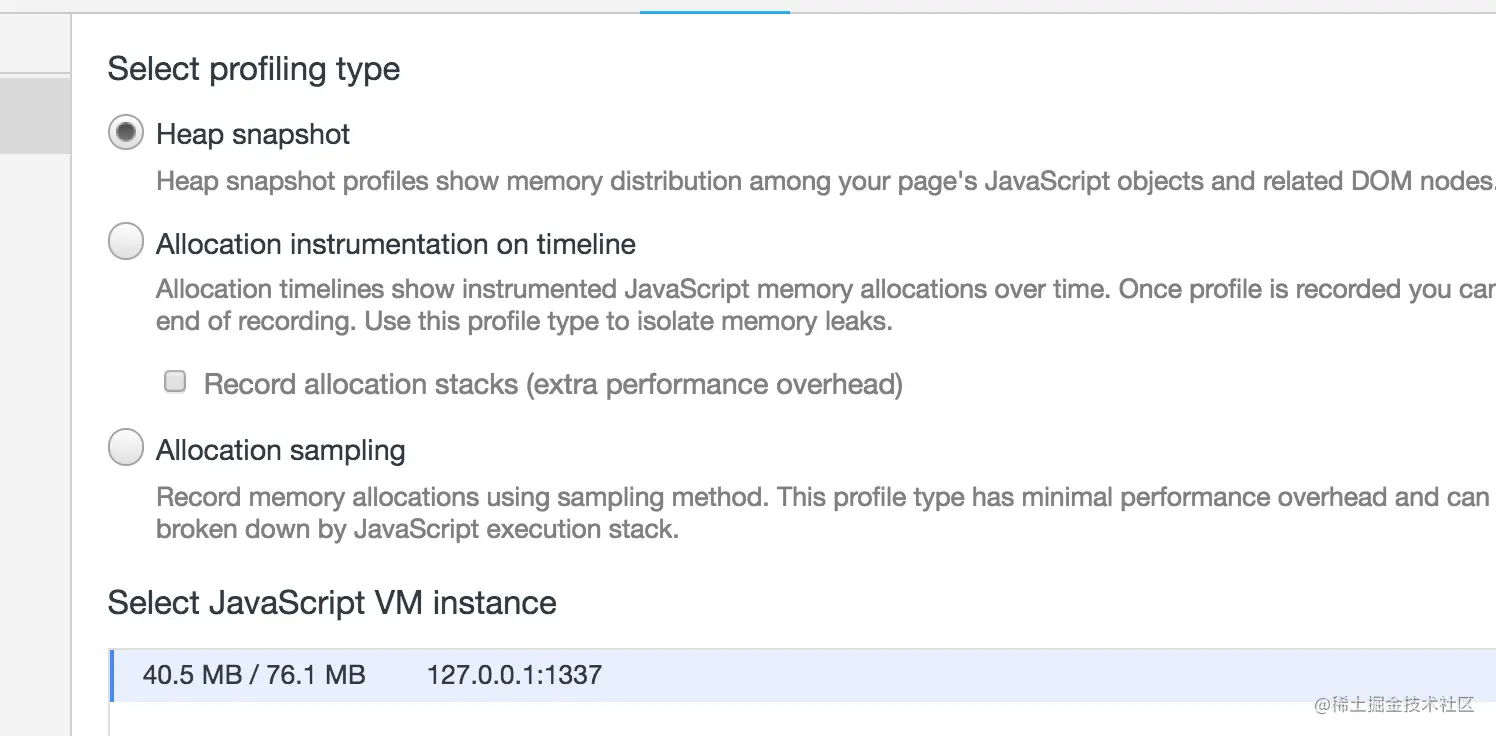Select the Heap snapshot radio button
The height and width of the screenshot is (736, 1496).
pyautogui.click(x=126, y=133)
